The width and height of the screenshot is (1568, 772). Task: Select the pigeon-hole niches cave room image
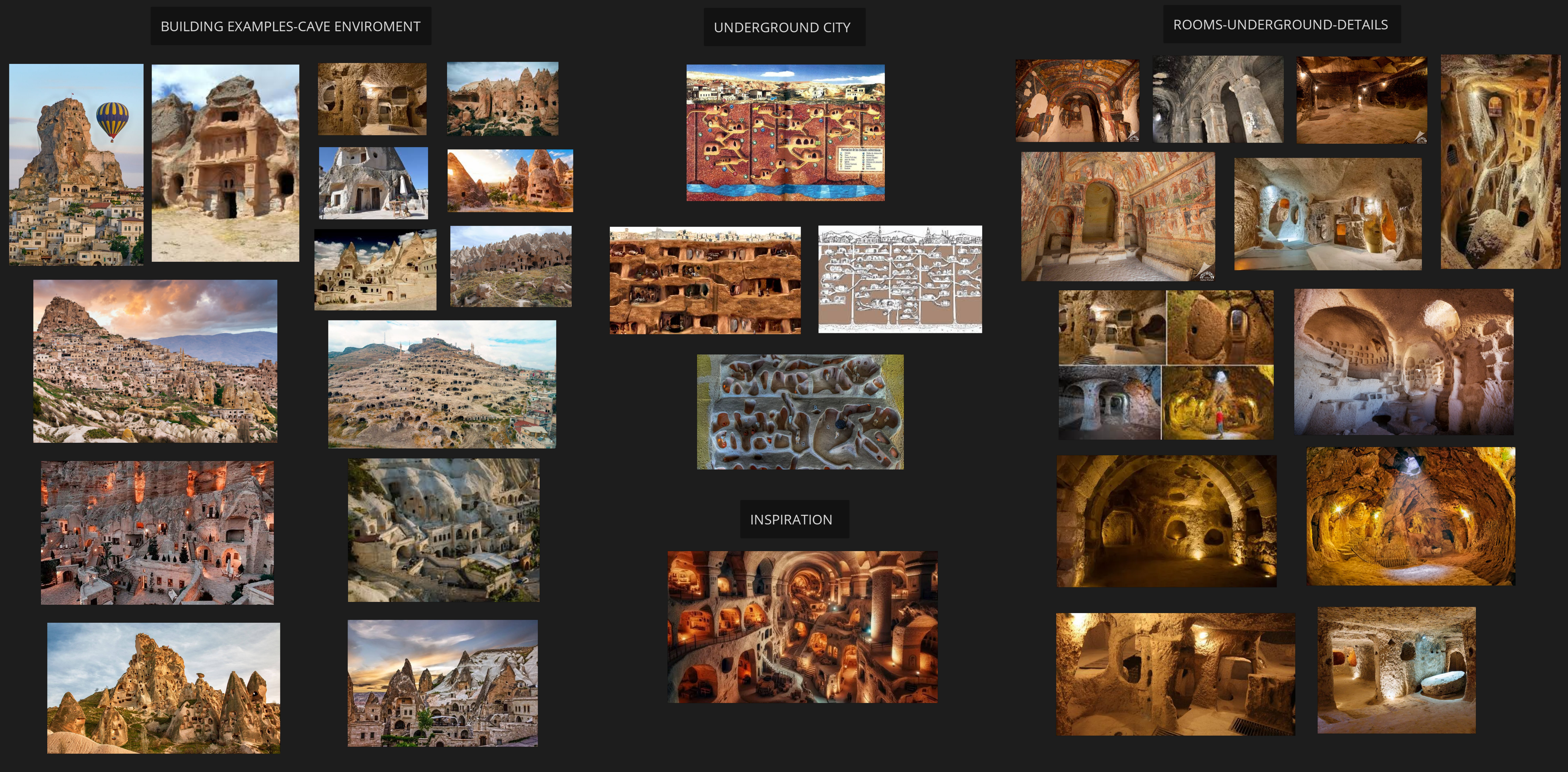pos(1404,362)
